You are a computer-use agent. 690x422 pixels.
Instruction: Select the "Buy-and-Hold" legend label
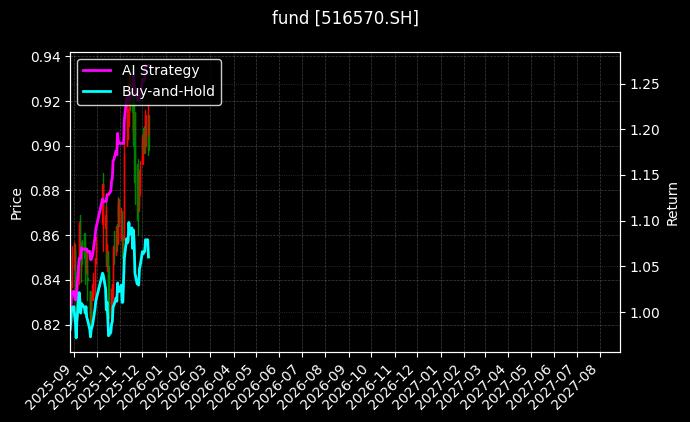pos(168,91)
